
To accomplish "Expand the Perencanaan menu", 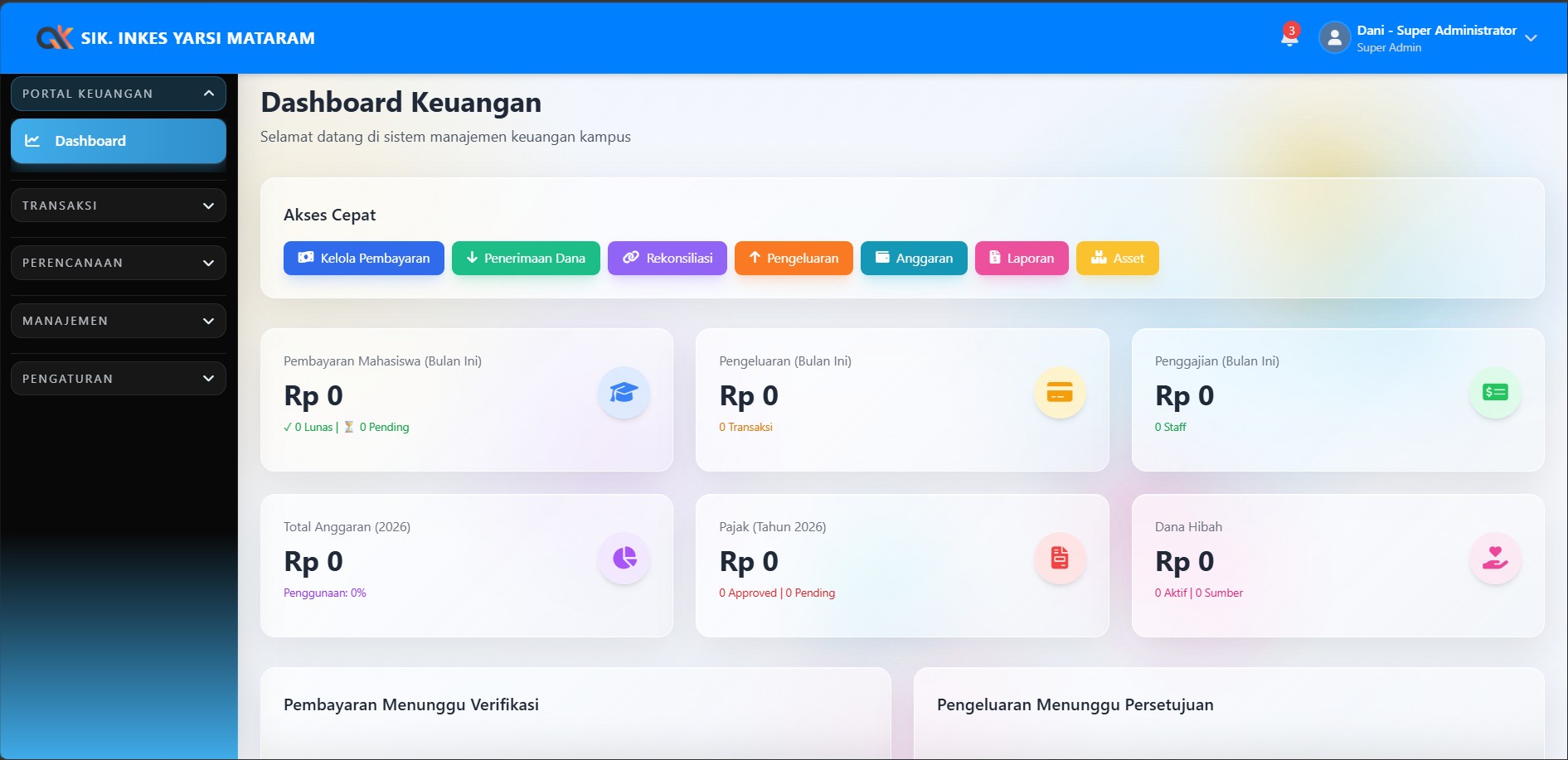I will click(118, 262).
